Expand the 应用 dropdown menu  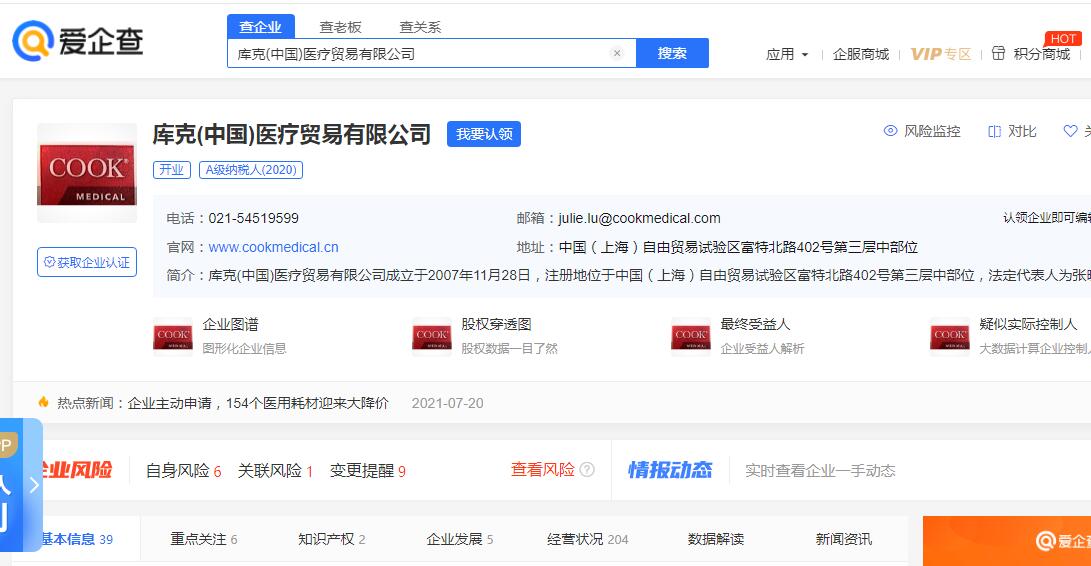(787, 54)
